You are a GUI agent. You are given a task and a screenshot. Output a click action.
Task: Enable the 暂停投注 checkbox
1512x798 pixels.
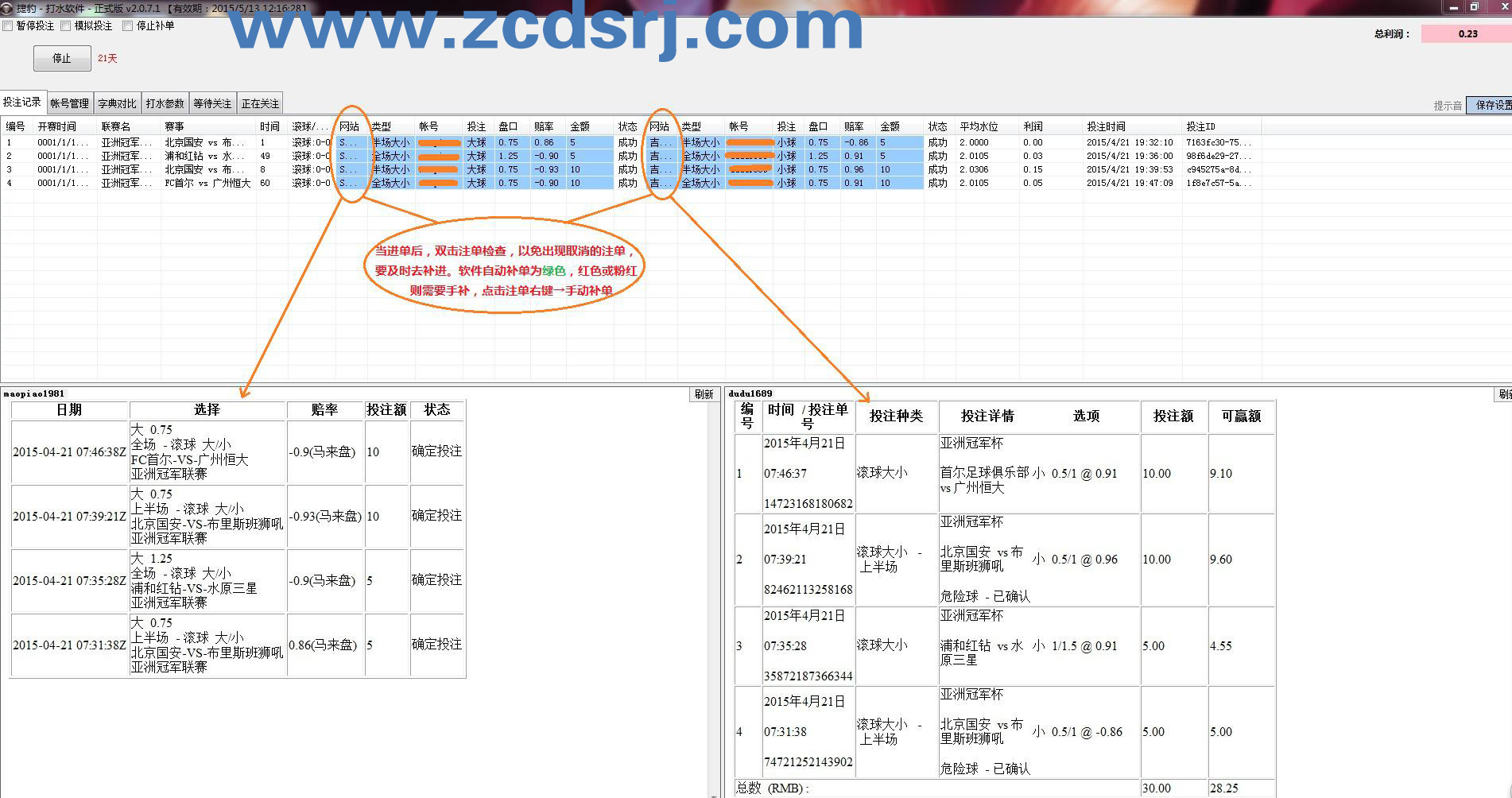[8, 25]
